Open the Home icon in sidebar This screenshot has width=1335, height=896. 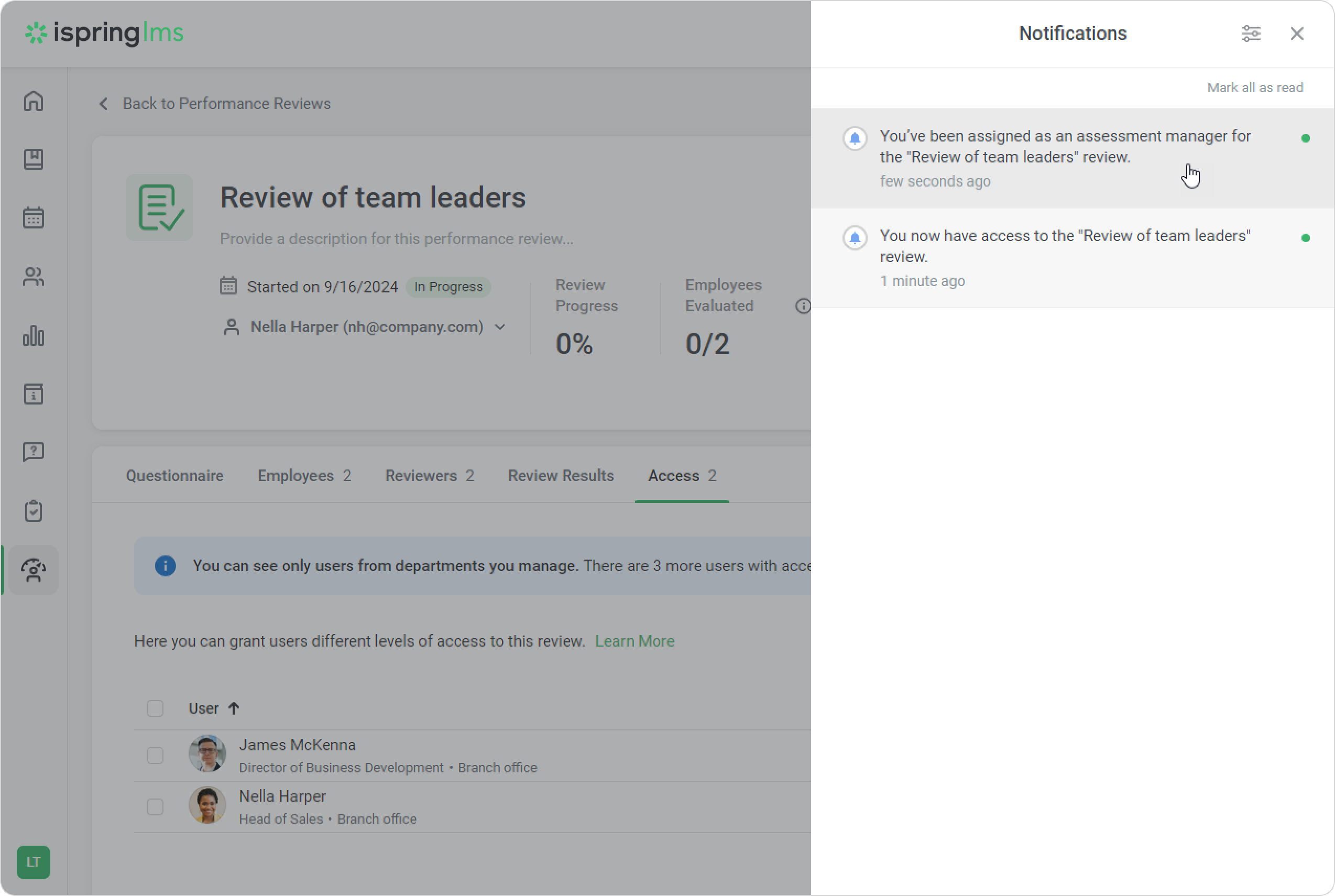pos(34,102)
